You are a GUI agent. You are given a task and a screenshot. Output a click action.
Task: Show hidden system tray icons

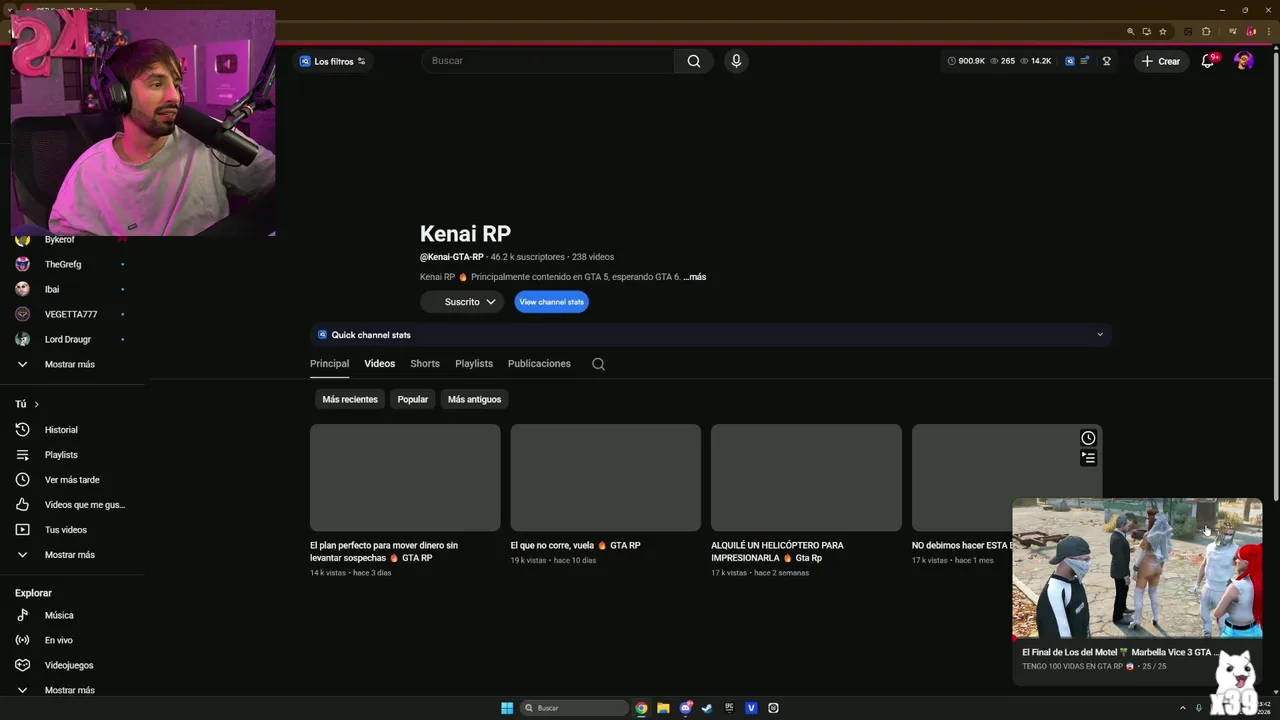click(x=1184, y=708)
